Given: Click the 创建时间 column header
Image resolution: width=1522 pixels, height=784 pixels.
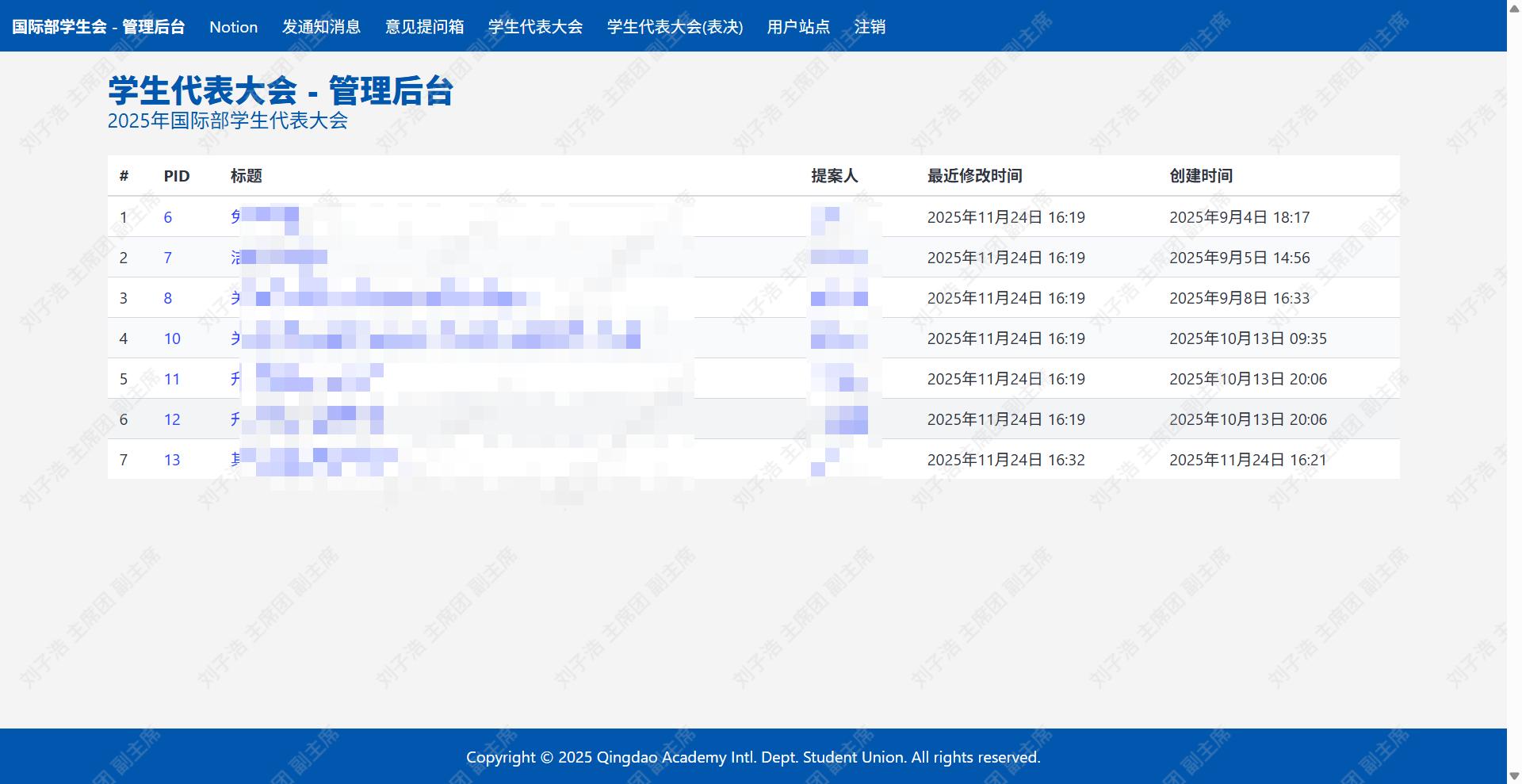Looking at the screenshot, I should pos(1201,176).
